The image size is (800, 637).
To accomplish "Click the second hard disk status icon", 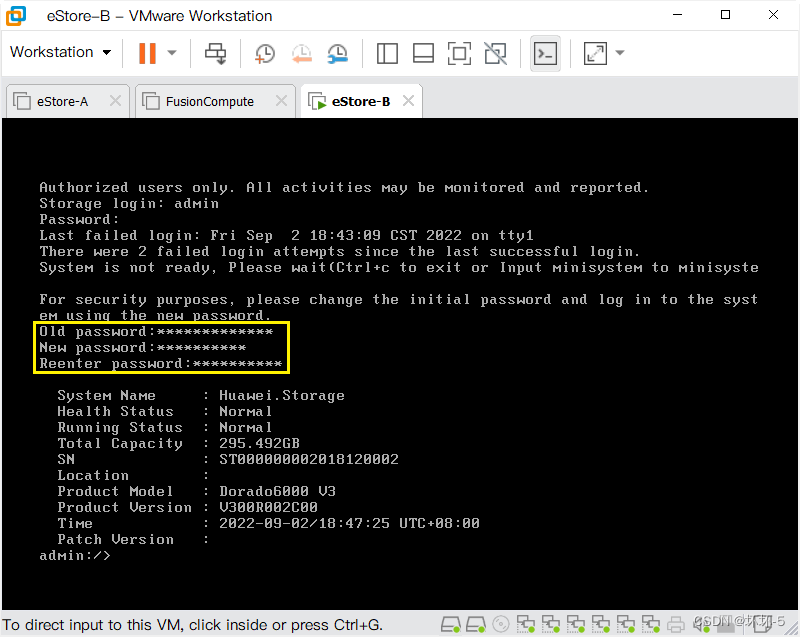I will [x=476, y=624].
